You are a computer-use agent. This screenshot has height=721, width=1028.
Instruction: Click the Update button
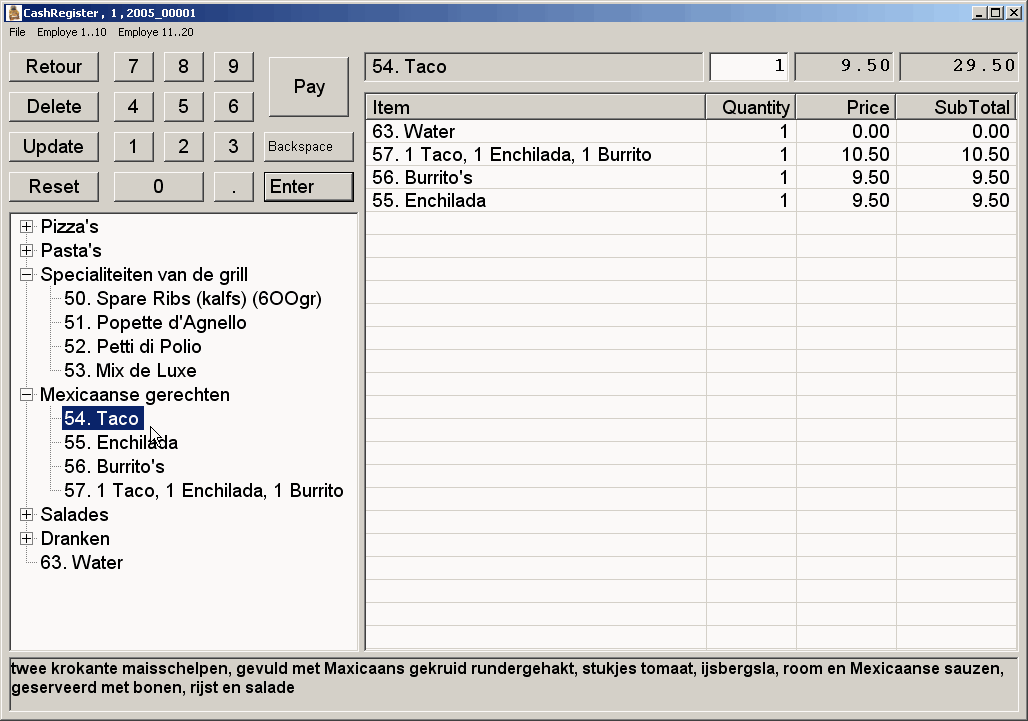click(54, 147)
